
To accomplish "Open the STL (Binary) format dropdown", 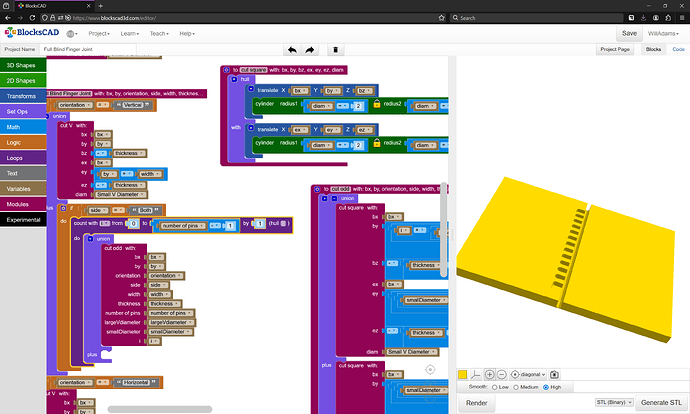I will click(614, 402).
